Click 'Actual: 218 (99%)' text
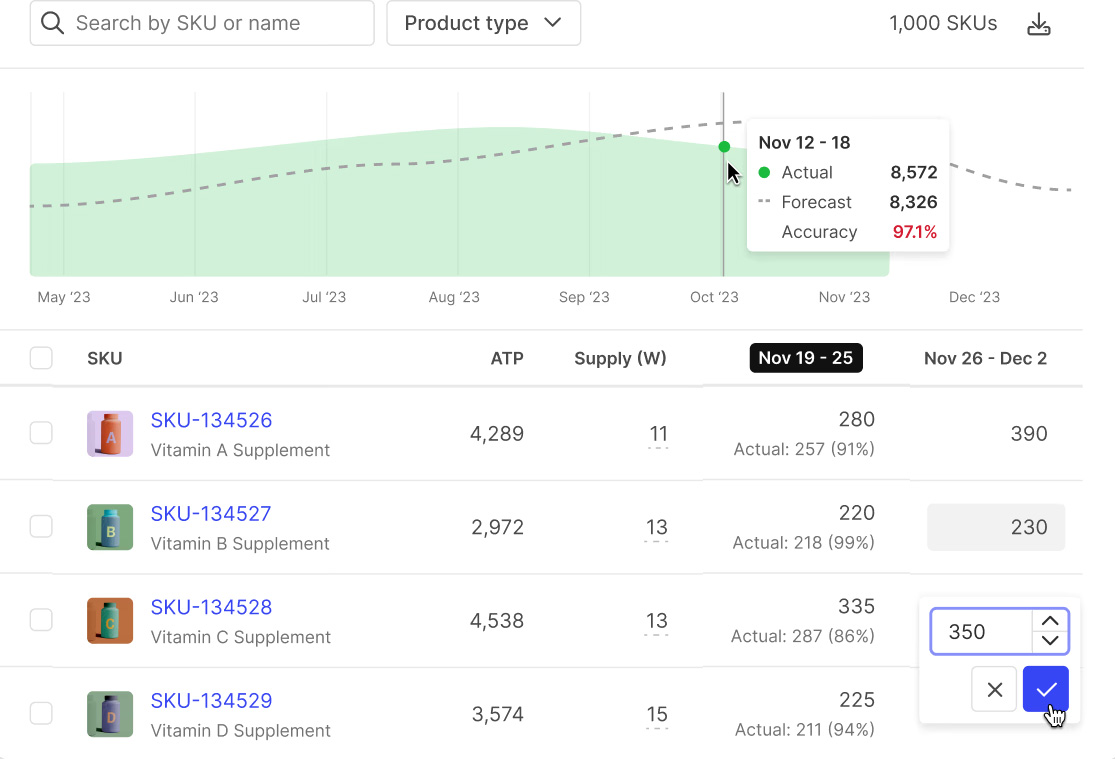1115x759 pixels. [x=804, y=543]
